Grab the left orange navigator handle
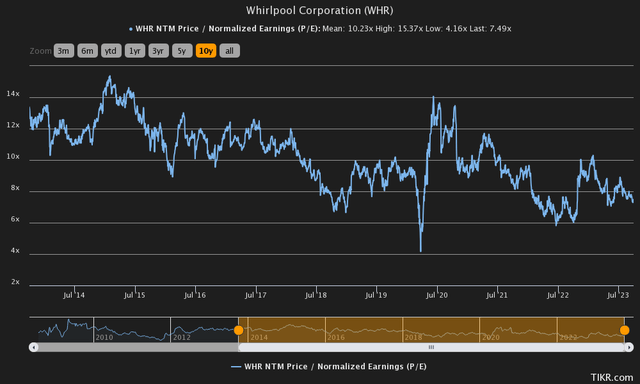The image size is (640, 384). (238, 330)
